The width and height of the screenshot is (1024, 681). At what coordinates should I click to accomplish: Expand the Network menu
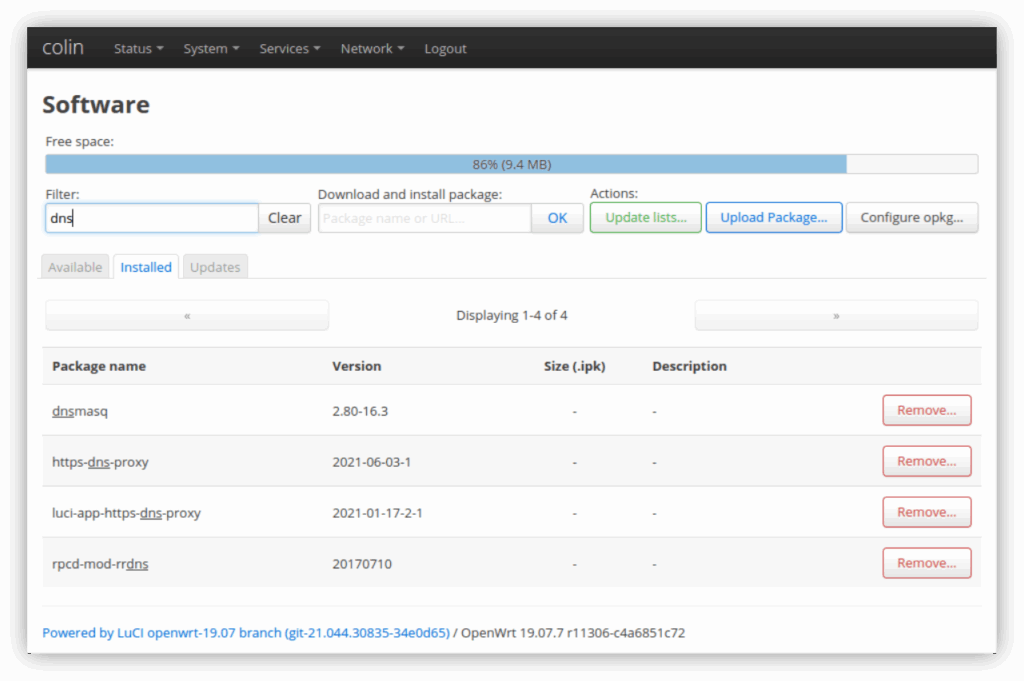coord(372,48)
